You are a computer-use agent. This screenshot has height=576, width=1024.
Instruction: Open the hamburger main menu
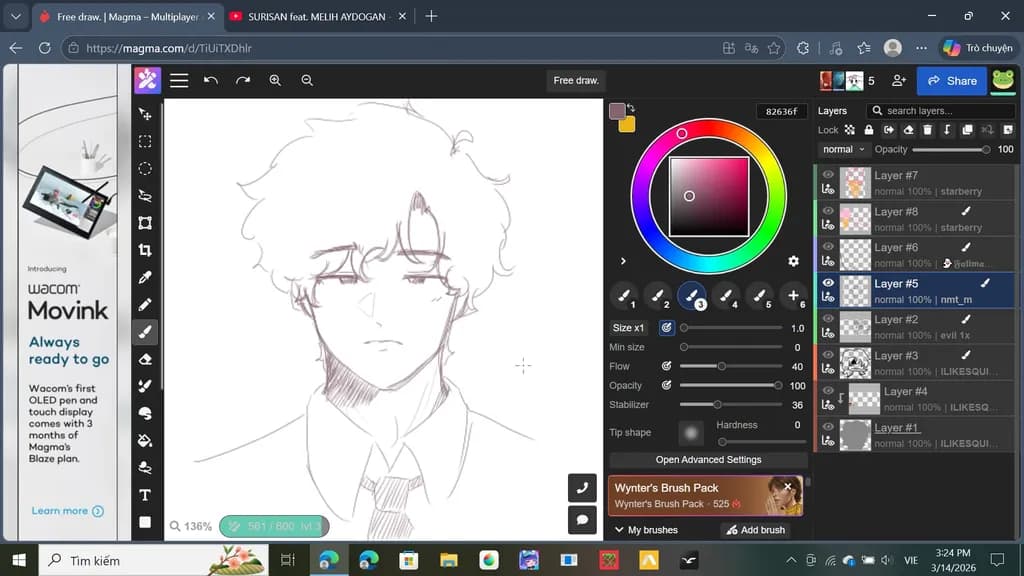click(x=179, y=80)
